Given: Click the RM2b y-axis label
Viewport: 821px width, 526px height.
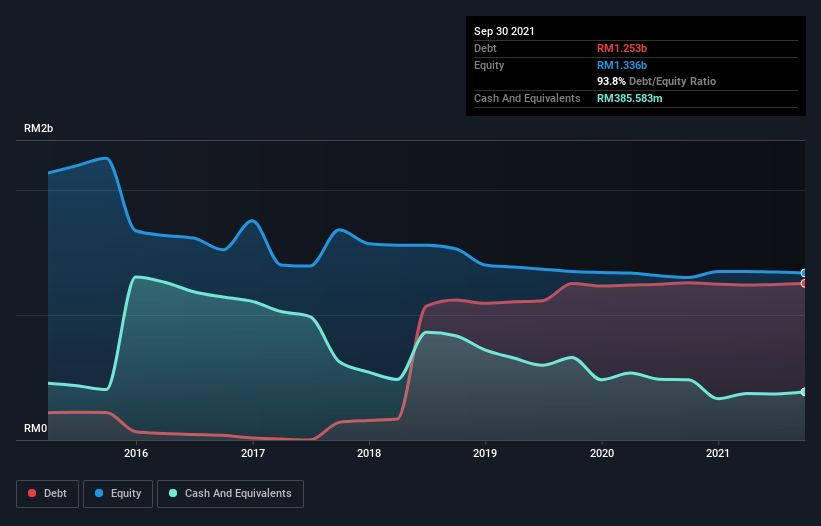Looking at the screenshot, I should 39,128.
